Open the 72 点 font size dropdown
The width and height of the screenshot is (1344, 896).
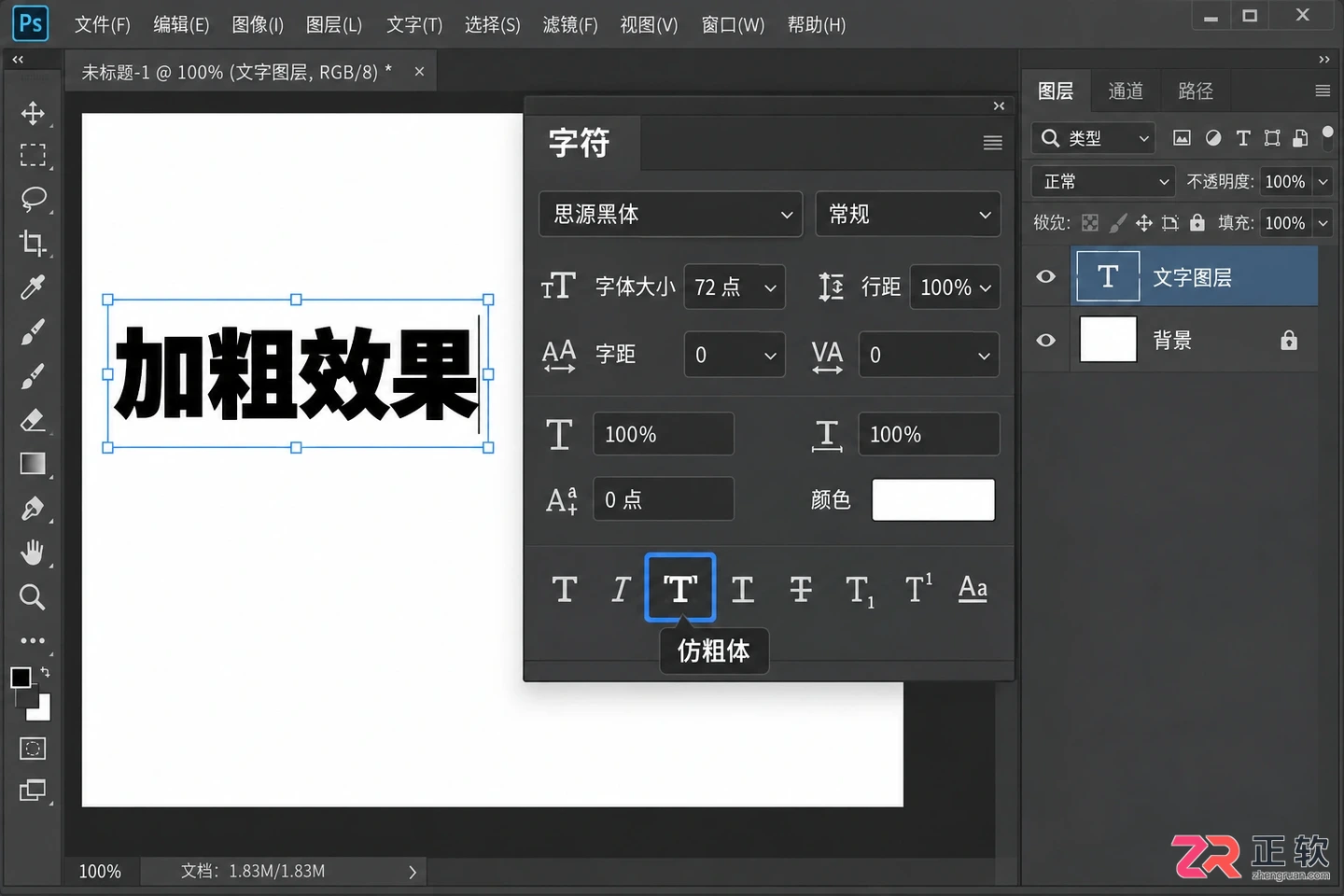(735, 287)
